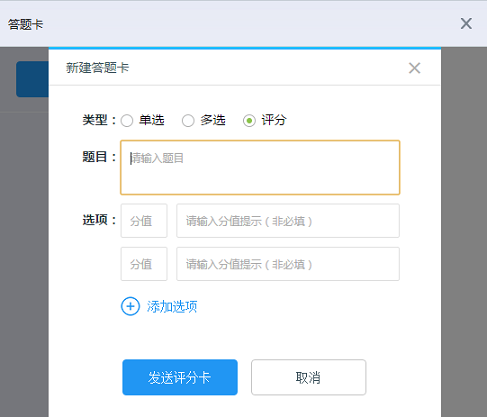Click the second 分值 score field

[144, 264]
